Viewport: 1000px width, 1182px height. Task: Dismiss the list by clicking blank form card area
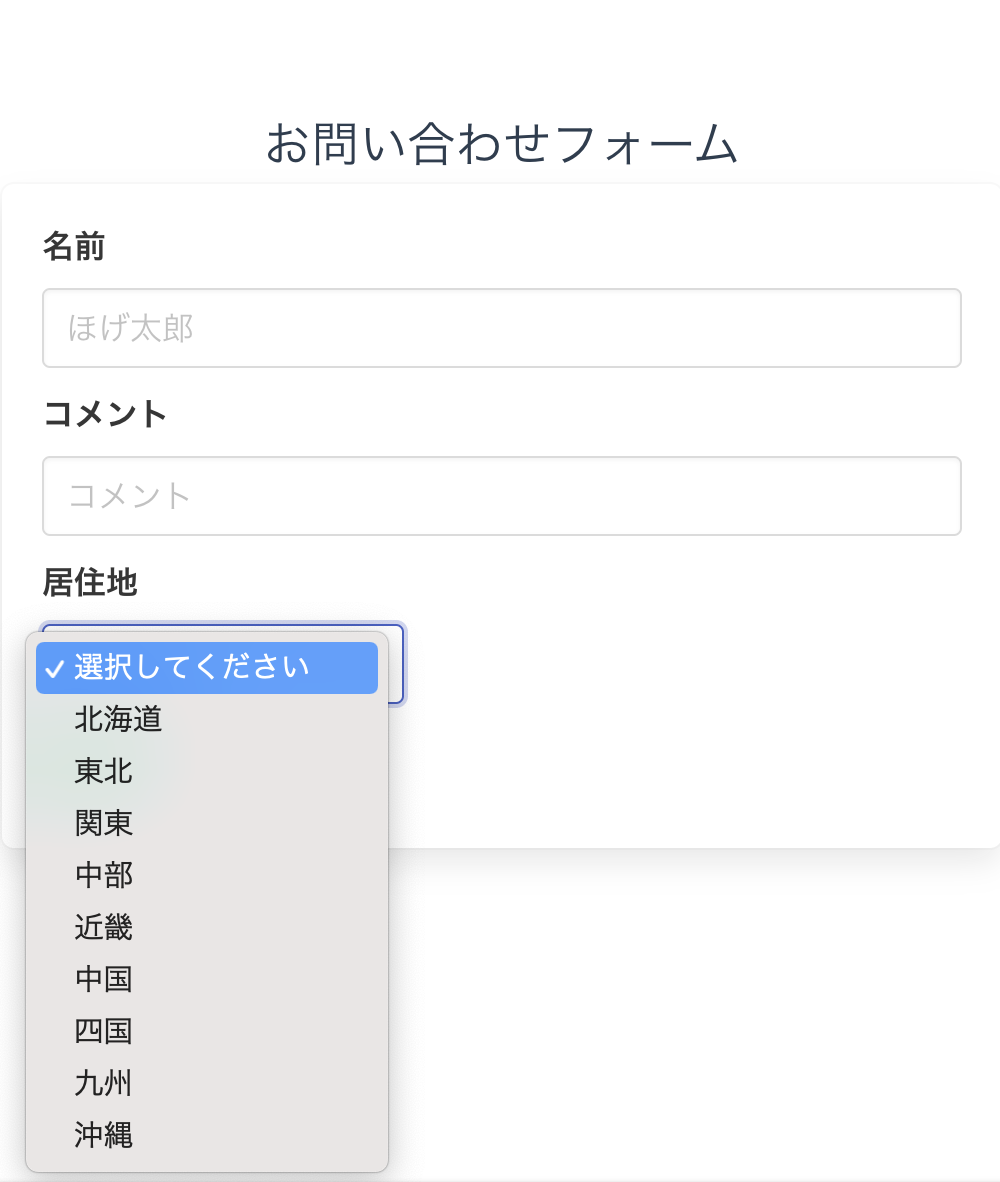pyautogui.click(x=700, y=760)
